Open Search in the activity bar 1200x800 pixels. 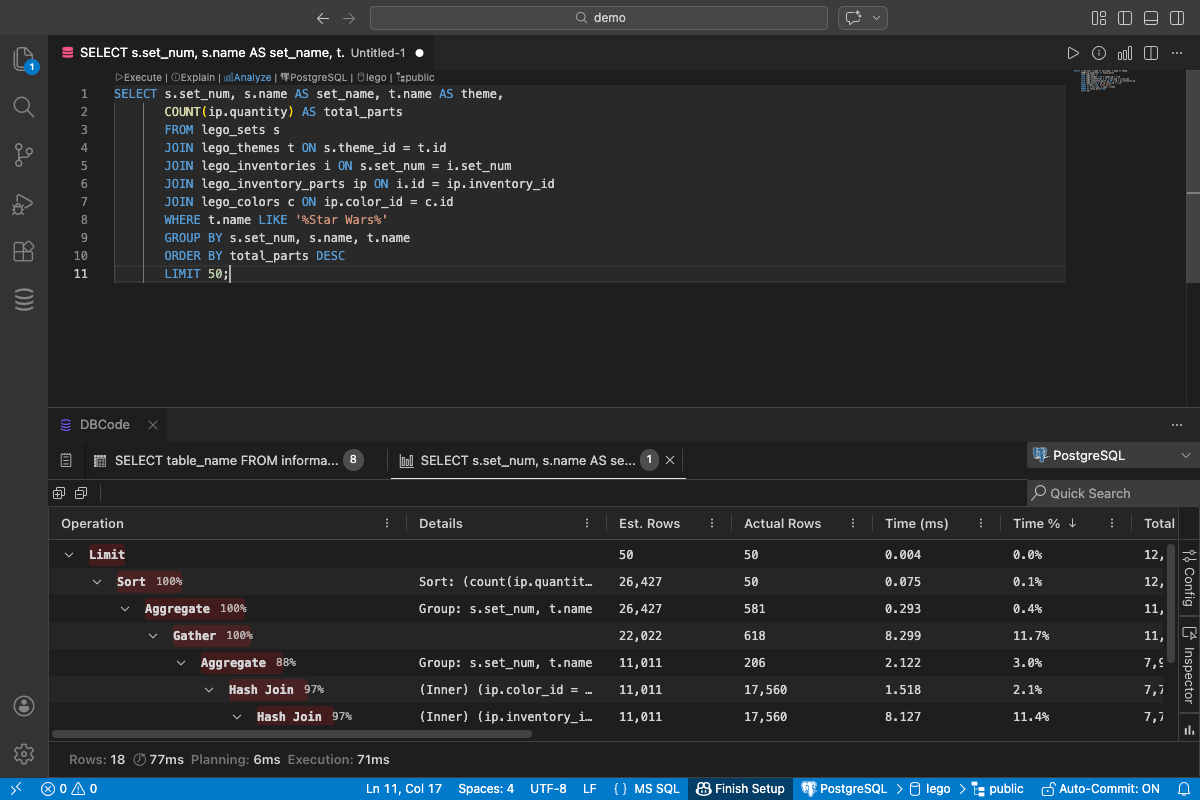[24, 107]
